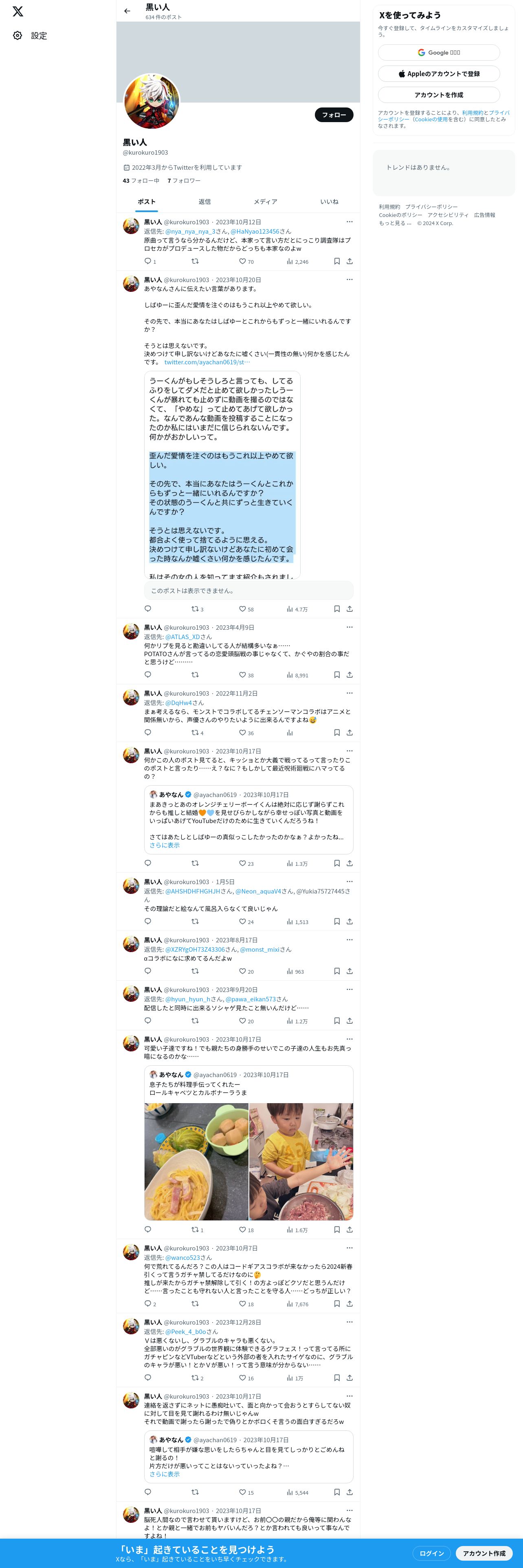Go back with the arrow icon
The height and width of the screenshot is (1568, 523).
(127, 11)
